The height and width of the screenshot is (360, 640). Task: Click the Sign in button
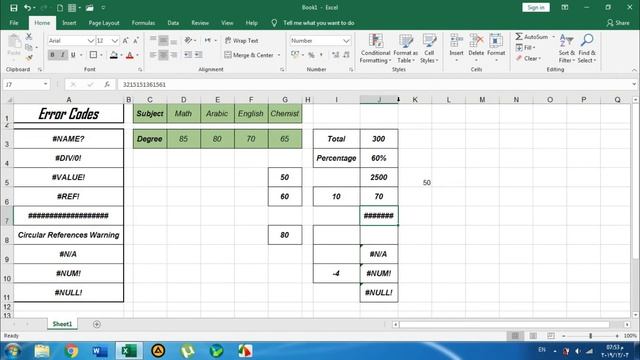coord(536,7)
